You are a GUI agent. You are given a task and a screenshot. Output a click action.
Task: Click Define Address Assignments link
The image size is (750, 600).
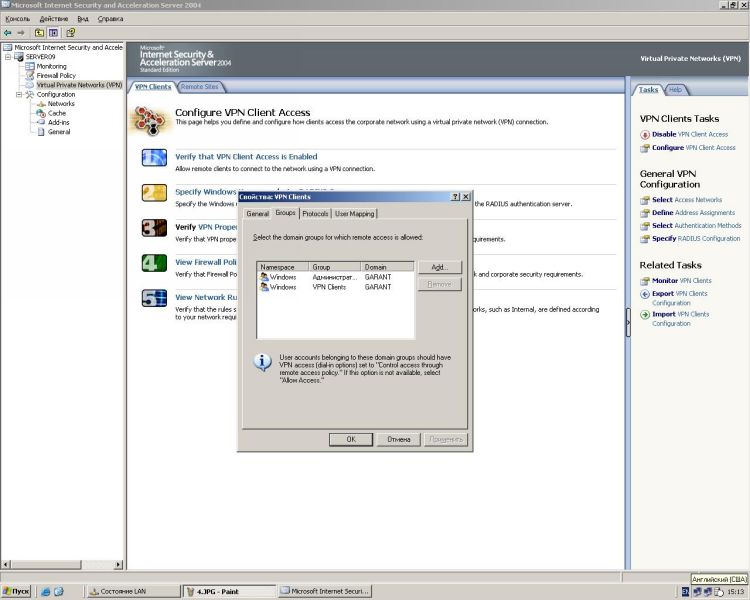point(693,212)
